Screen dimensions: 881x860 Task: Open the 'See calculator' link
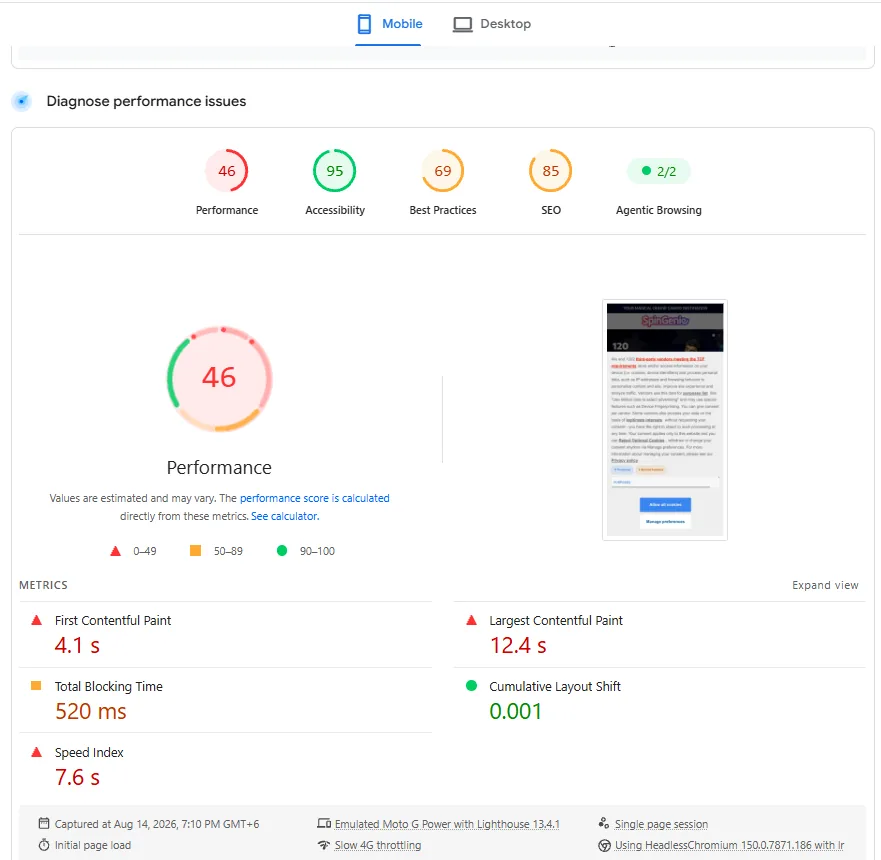284,516
